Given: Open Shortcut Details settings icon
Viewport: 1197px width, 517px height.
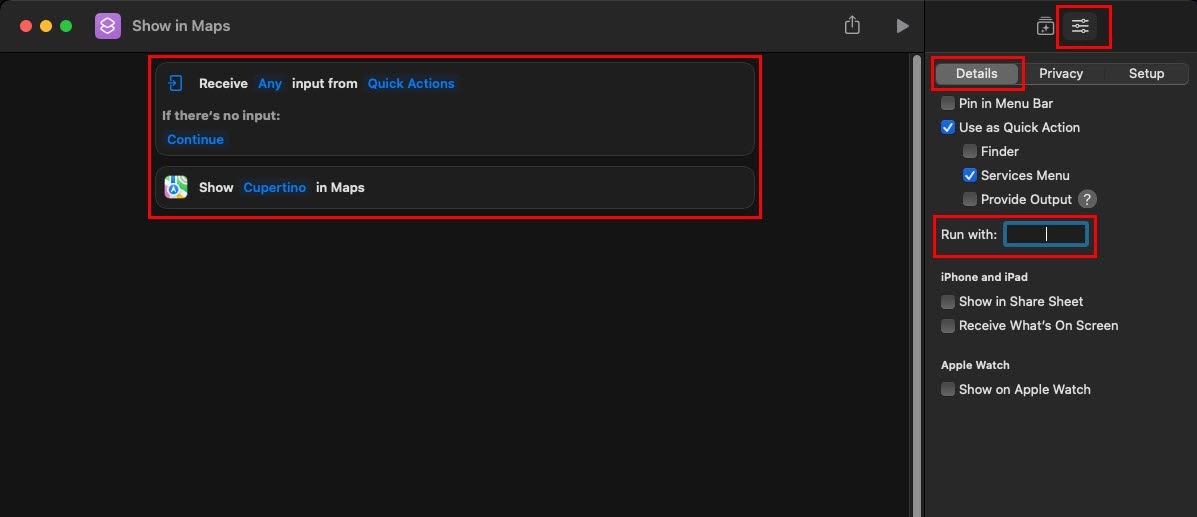Looking at the screenshot, I should (x=1080, y=26).
